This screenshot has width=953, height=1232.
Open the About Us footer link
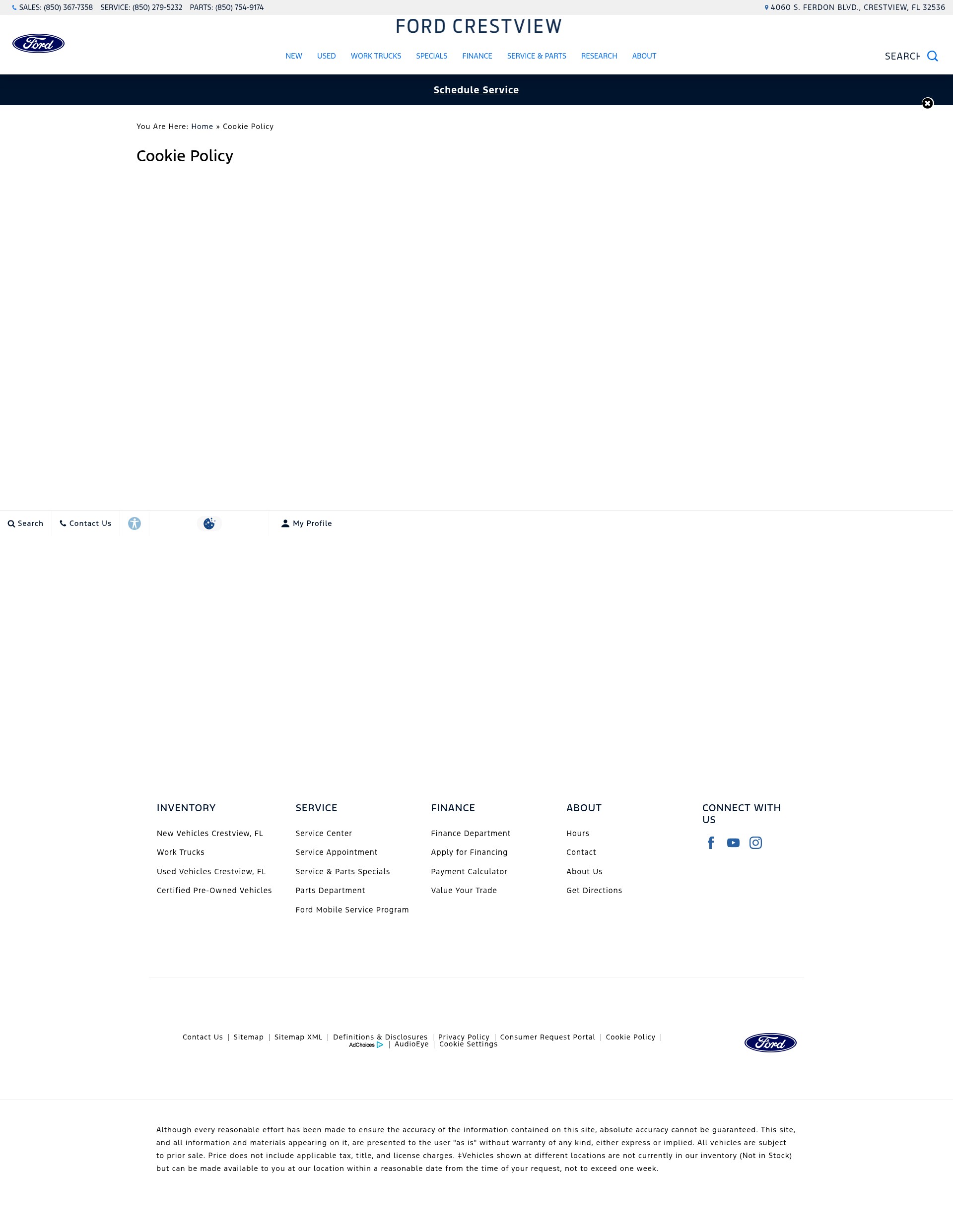pyautogui.click(x=585, y=872)
